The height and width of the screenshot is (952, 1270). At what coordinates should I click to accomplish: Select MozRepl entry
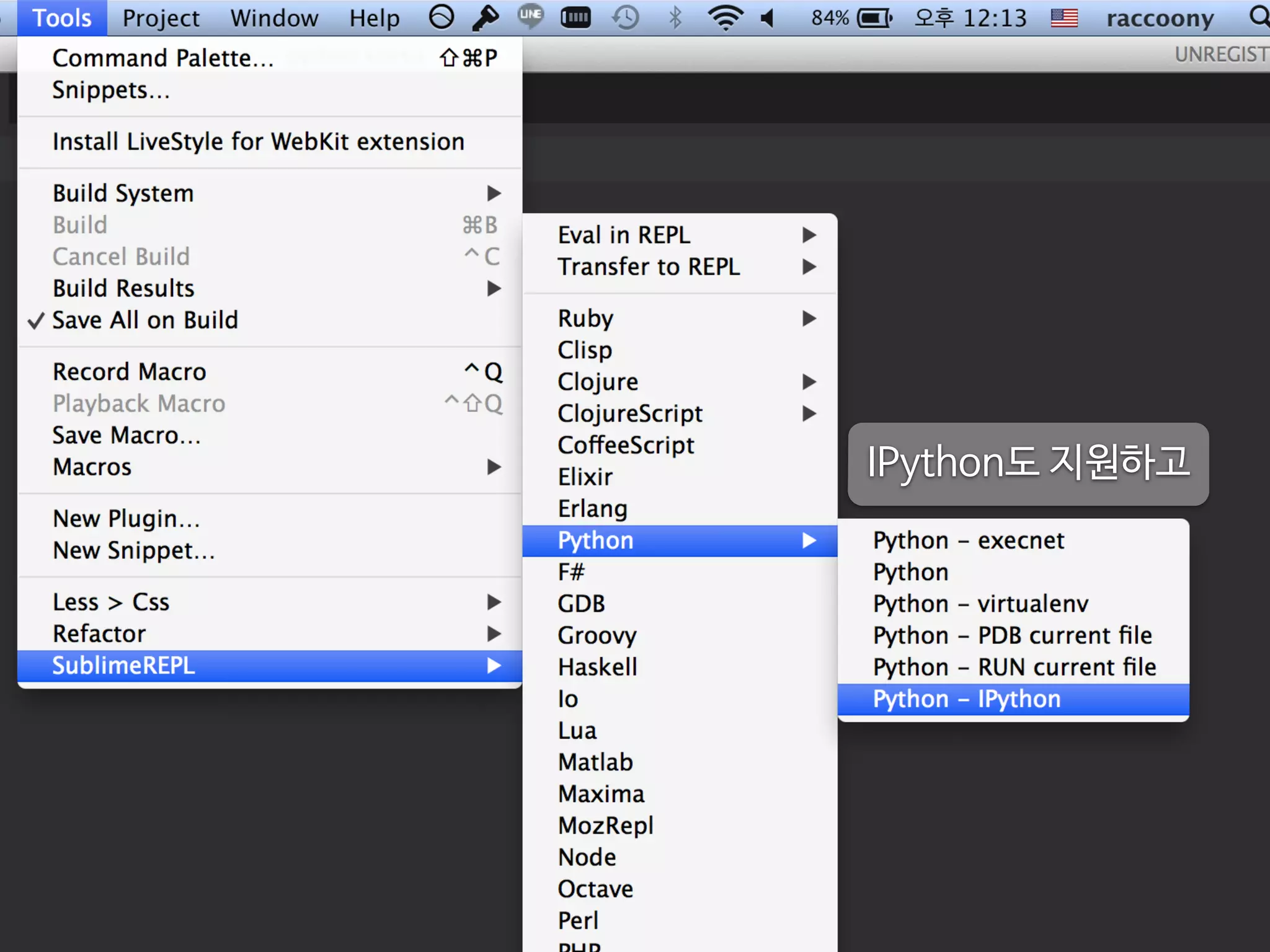coord(680,826)
